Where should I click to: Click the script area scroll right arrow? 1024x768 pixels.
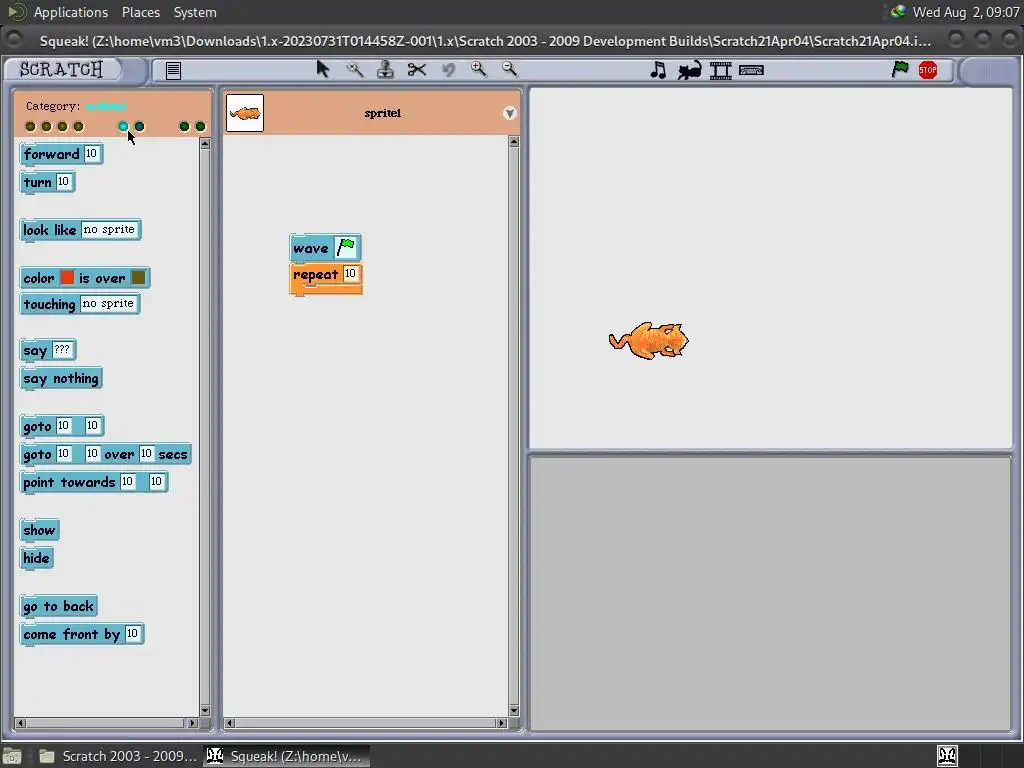tap(502, 723)
